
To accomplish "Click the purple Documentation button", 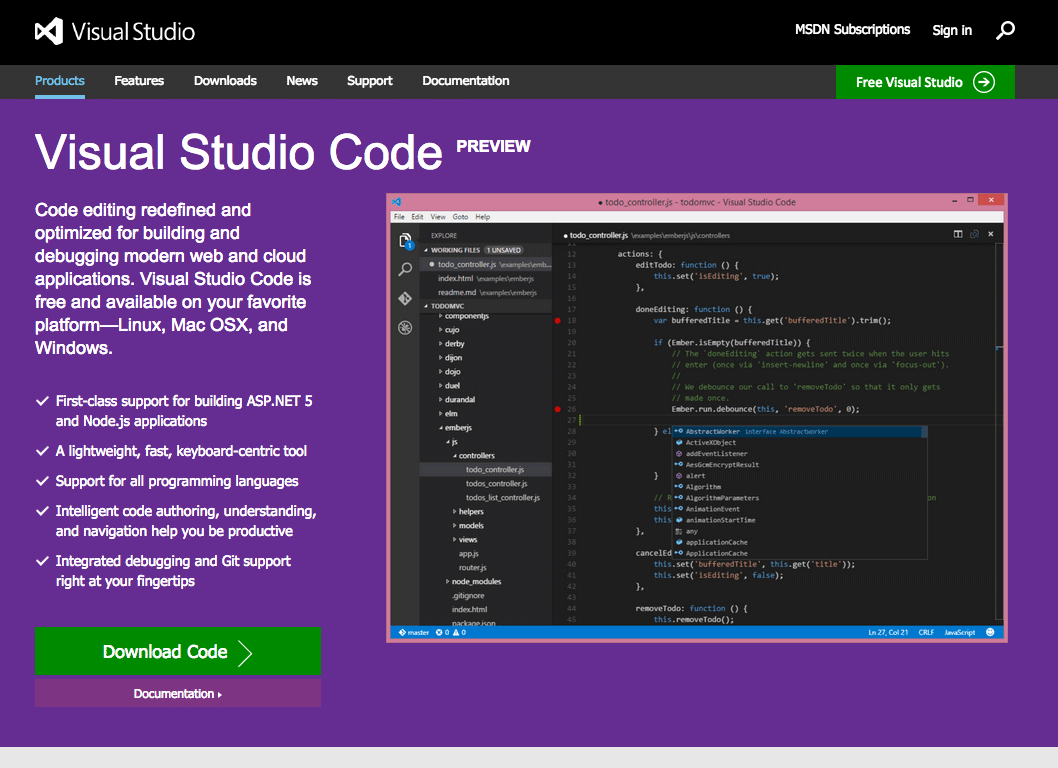I will click(x=178, y=693).
